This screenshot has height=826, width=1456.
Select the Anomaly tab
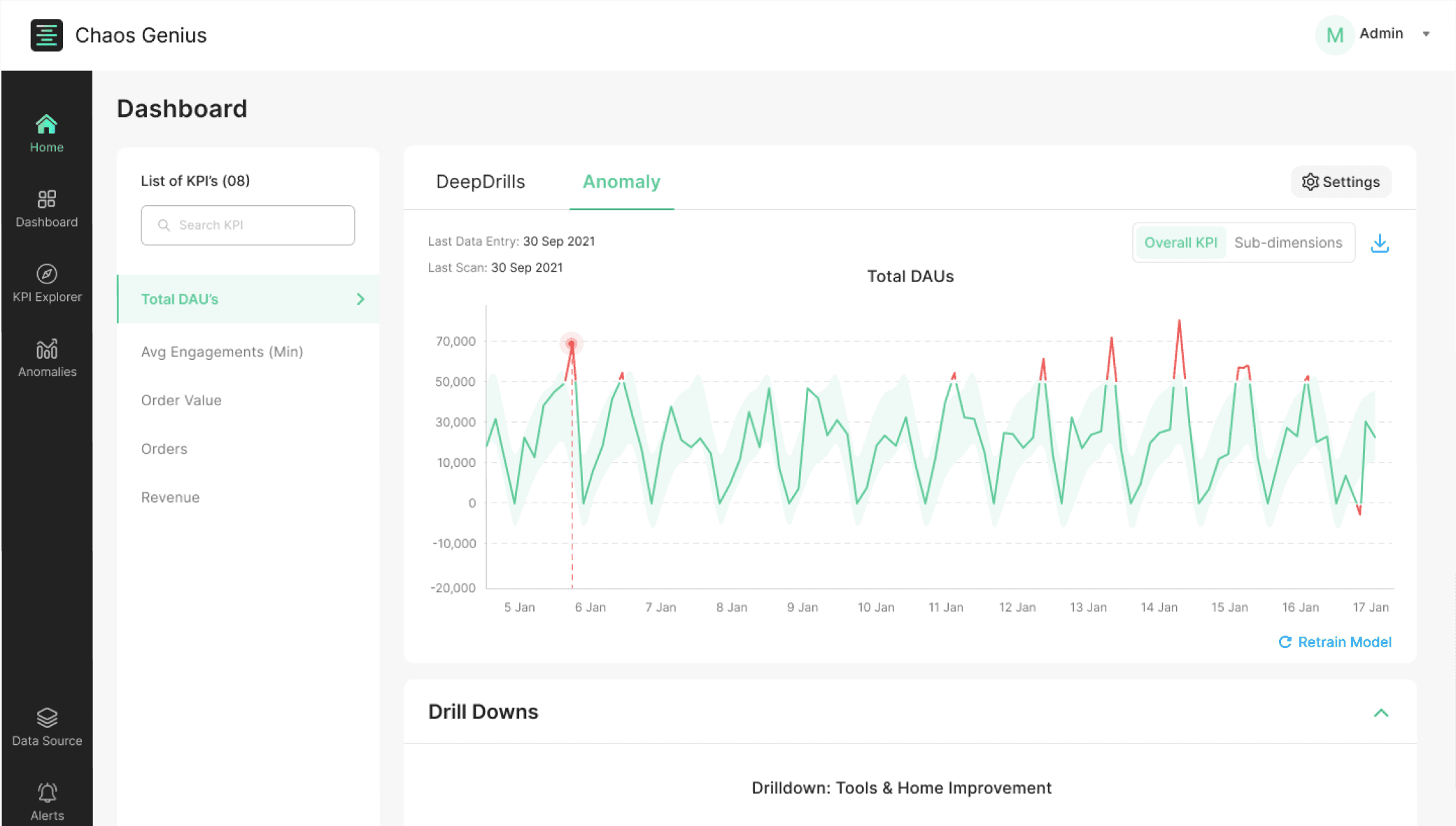pos(621,181)
